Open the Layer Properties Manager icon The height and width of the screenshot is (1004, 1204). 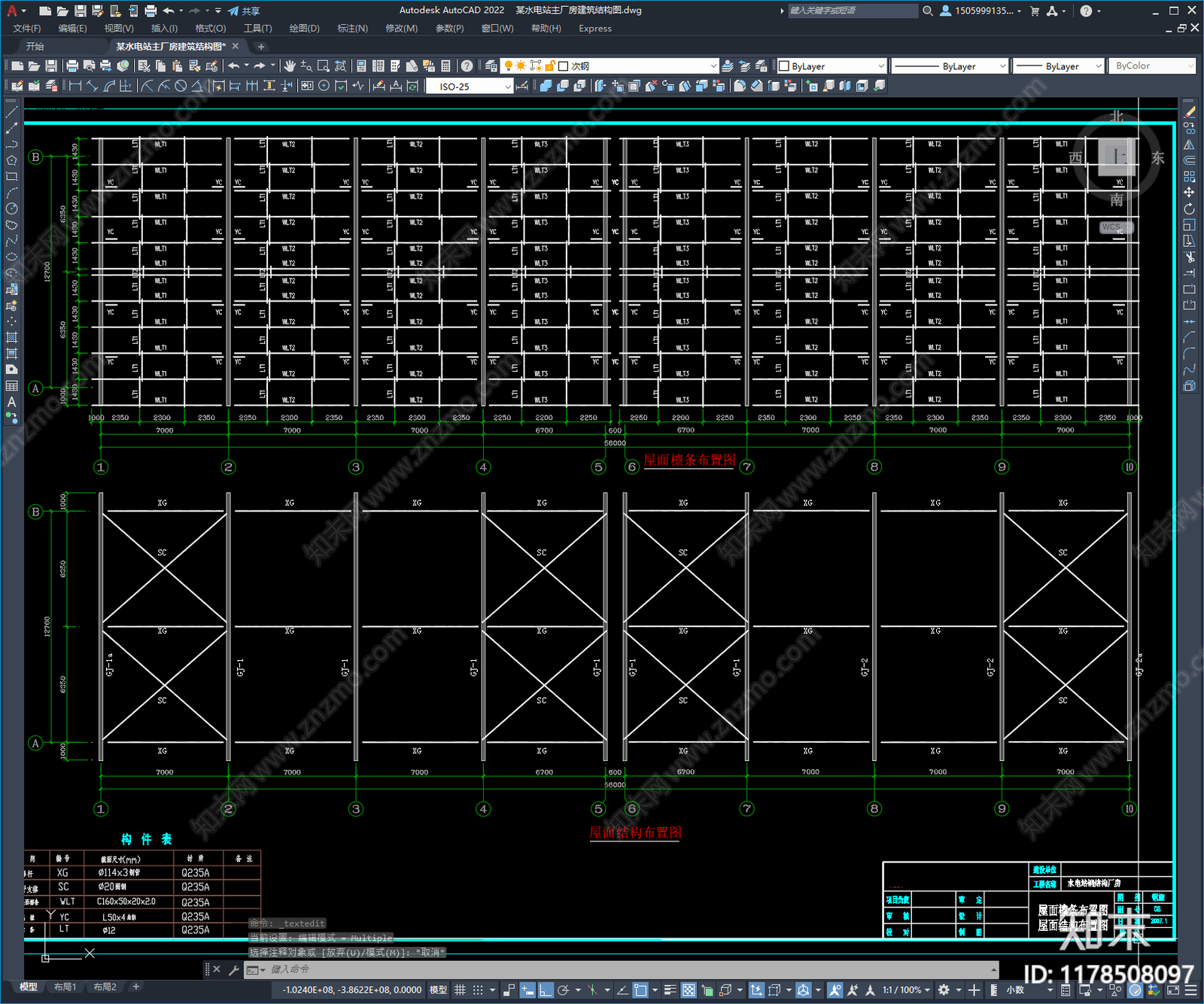pyautogui.click(x=491, y=66)
